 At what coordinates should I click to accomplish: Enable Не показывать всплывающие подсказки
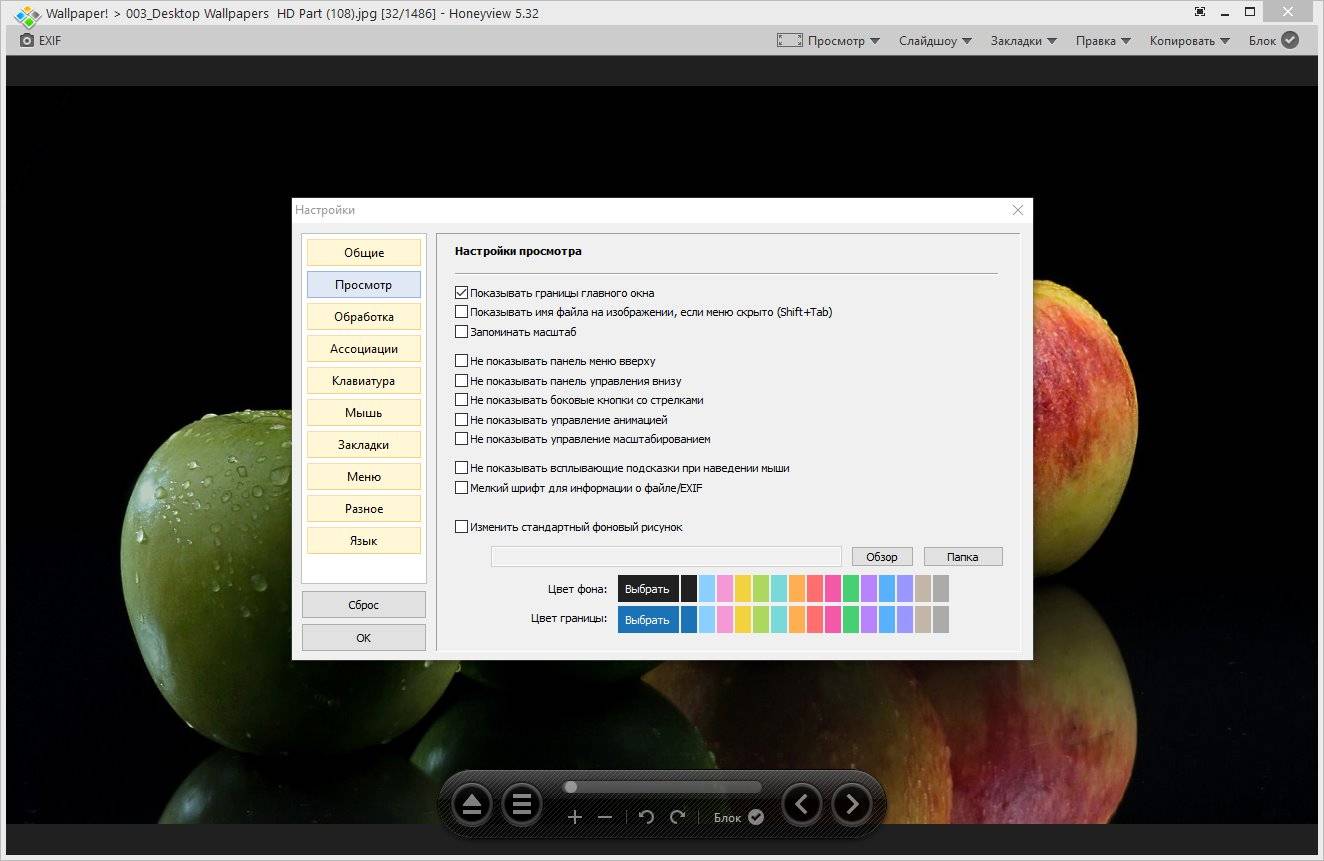(x=461, y=468)
